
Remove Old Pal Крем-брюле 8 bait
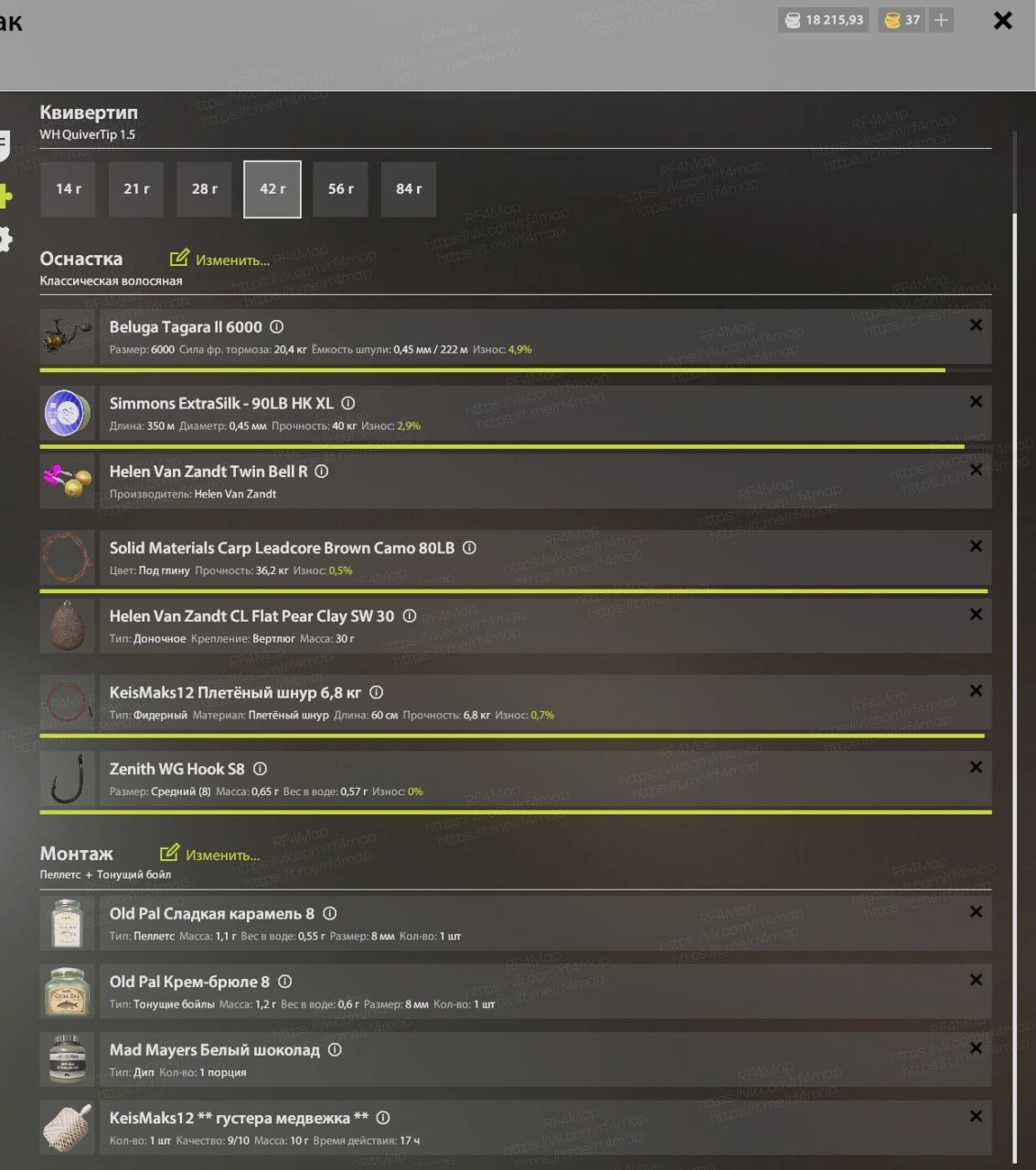pos(976,980)
